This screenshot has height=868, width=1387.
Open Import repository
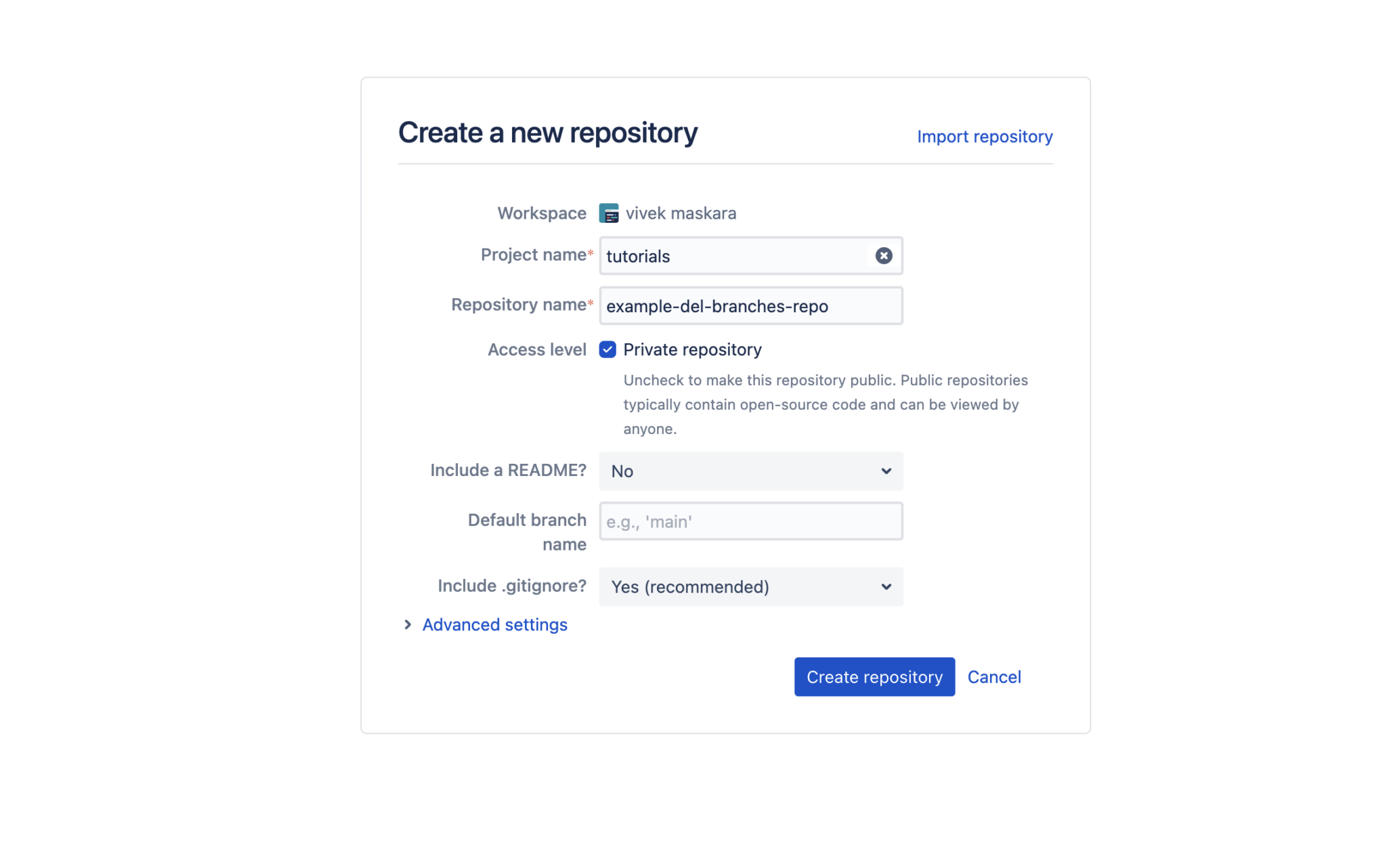[985, 136]
